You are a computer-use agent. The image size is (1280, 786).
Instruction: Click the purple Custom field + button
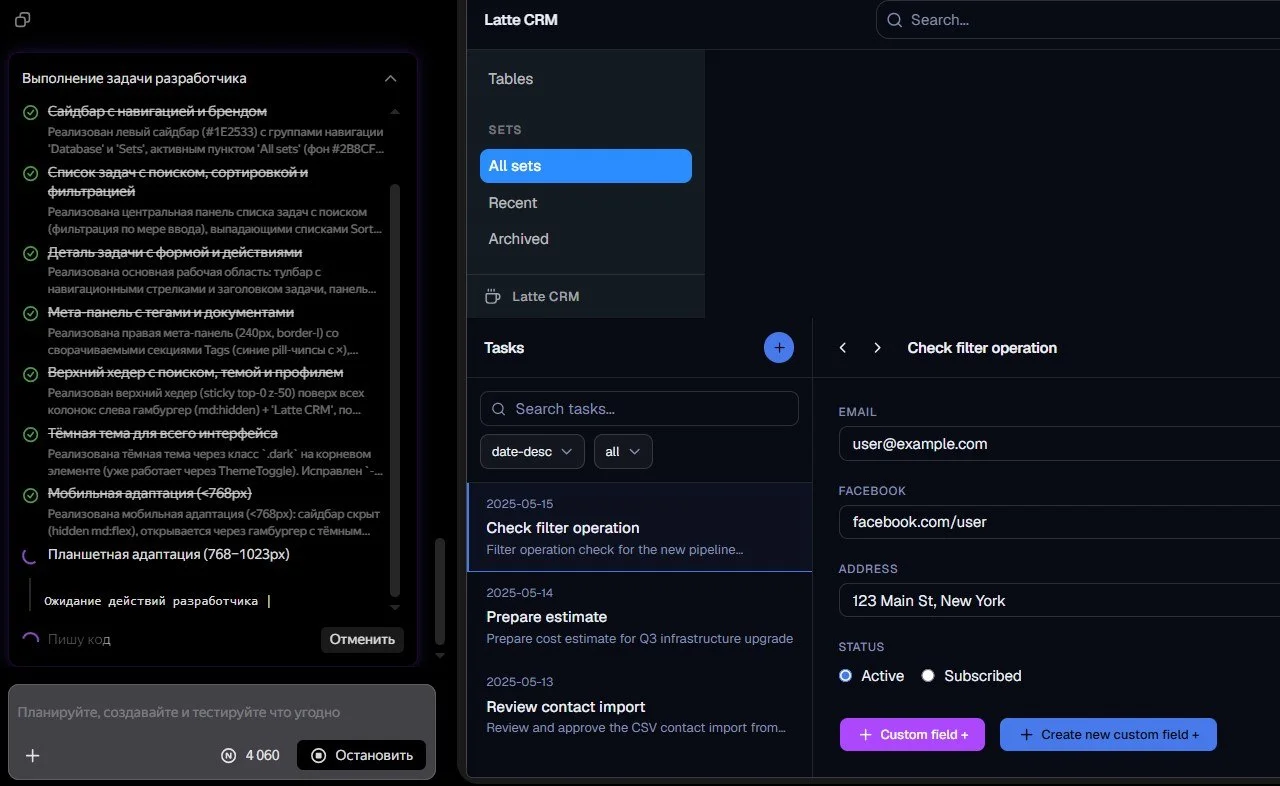(x=912, y=734)
